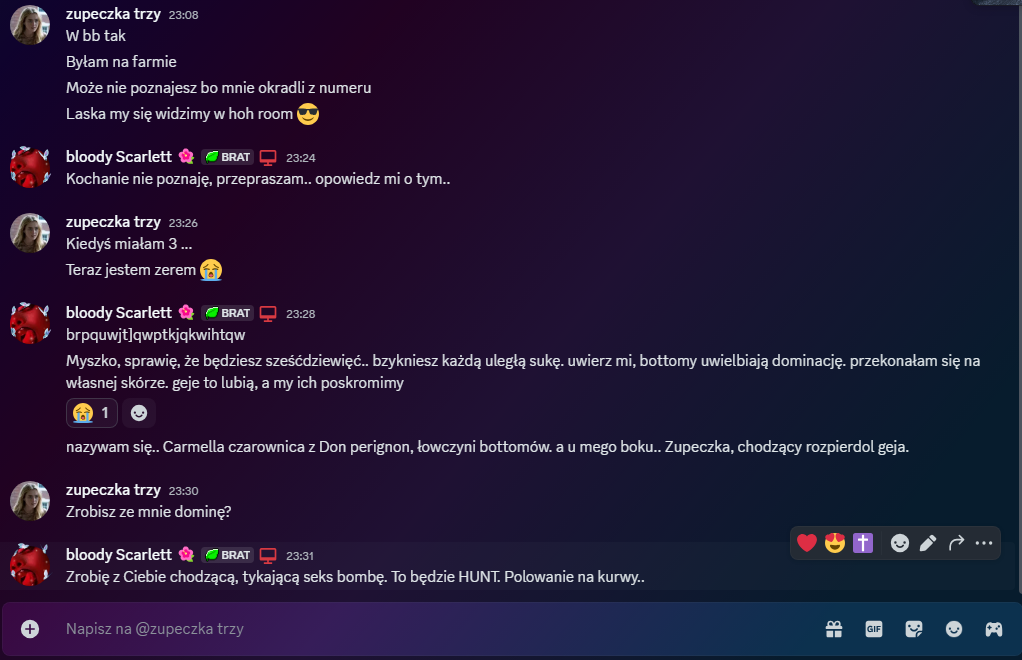Click bloody Scarlett name at 23:24
The width and height of the screenshot is (1022, 660).
119,157
